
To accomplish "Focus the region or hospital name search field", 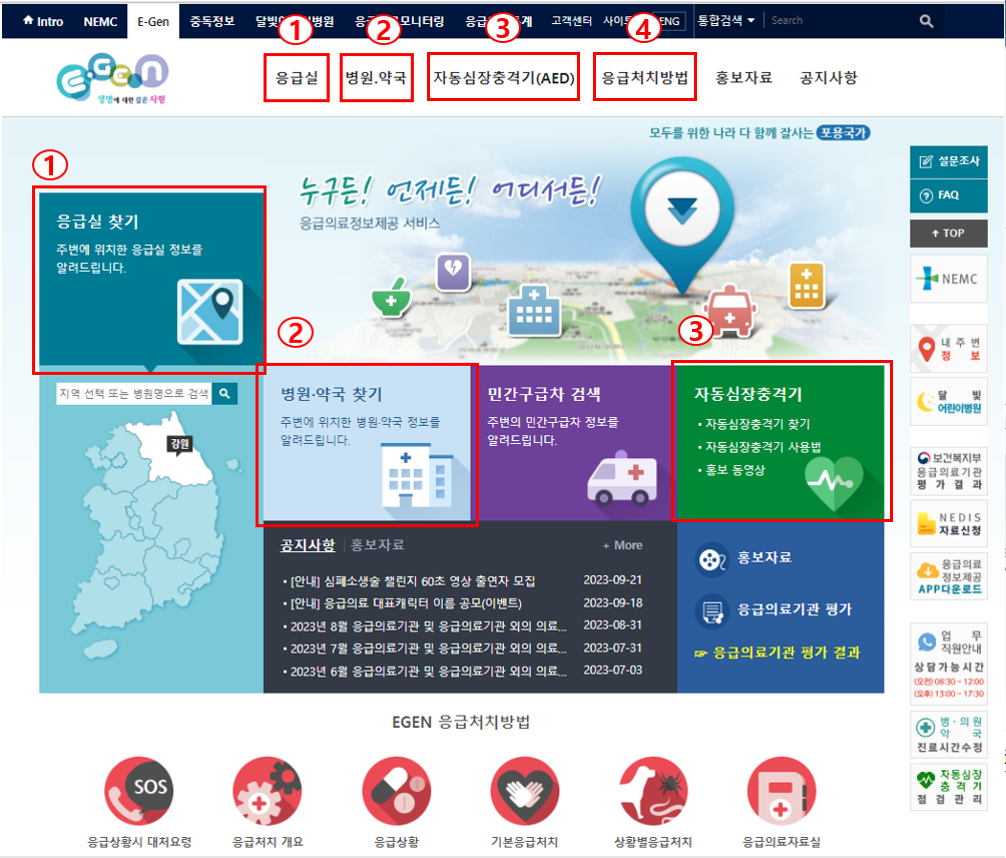I will (133, 393).
